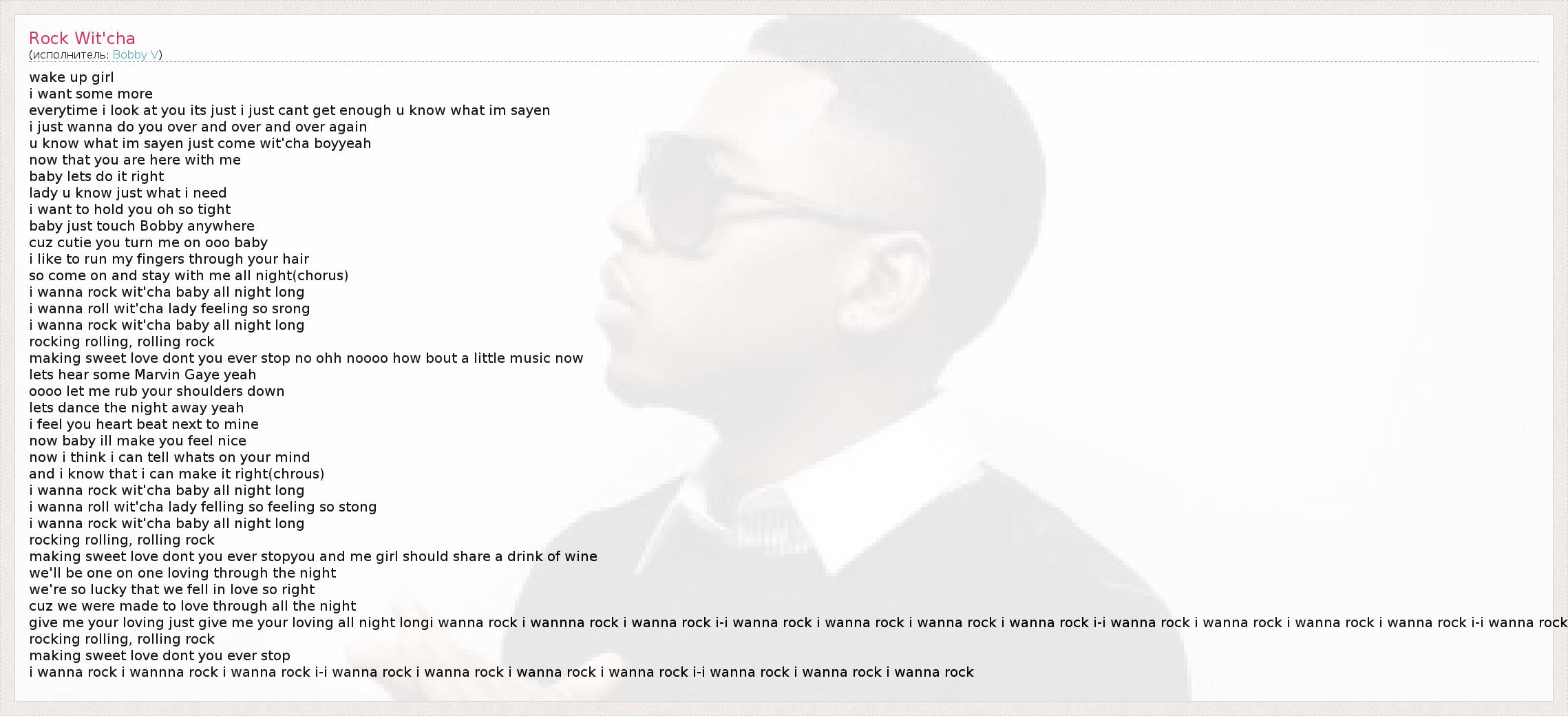Click the 'lets dance the night away yeah' line
1568x716 pixels.
tap(136, 408)
